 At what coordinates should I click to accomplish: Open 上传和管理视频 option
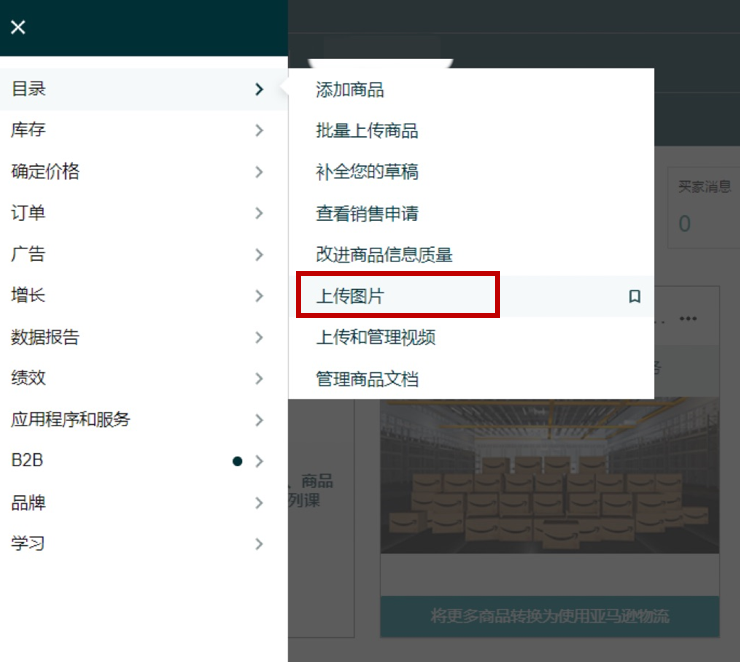click(x=376, y=338)
